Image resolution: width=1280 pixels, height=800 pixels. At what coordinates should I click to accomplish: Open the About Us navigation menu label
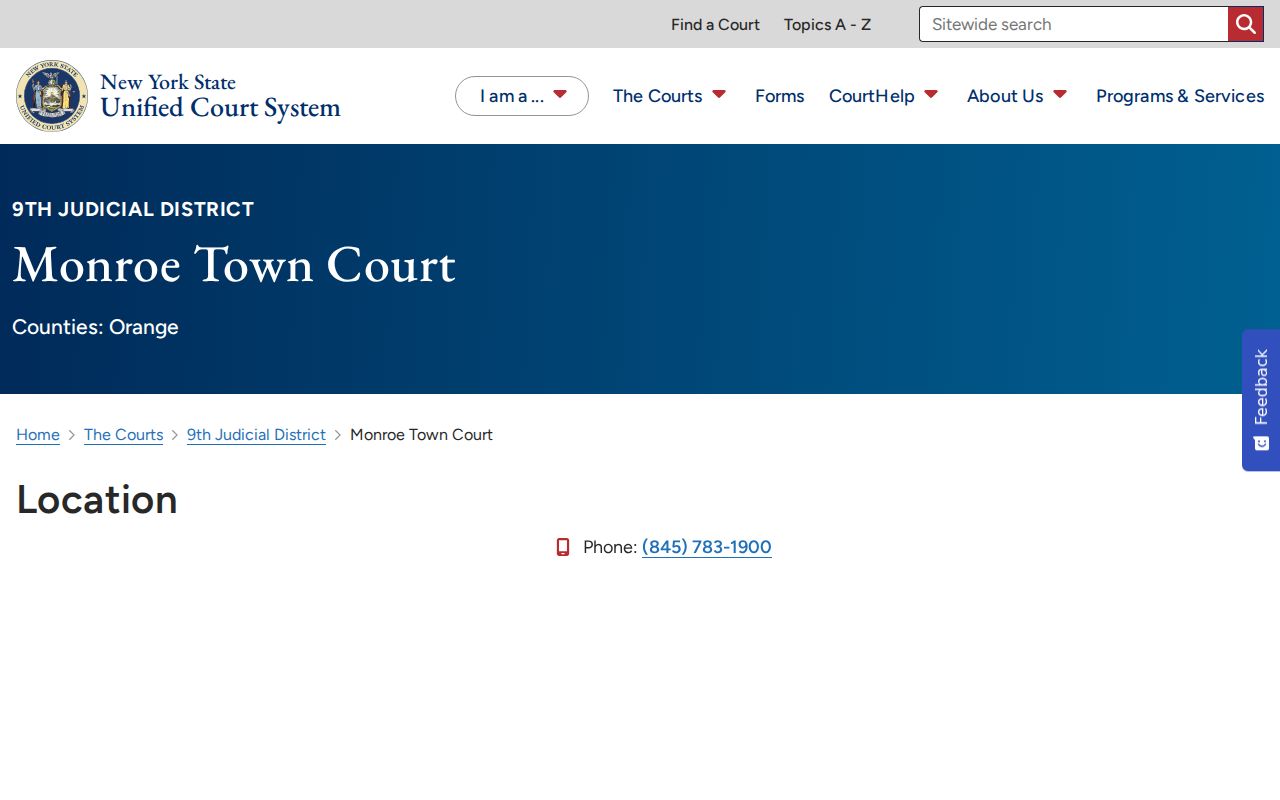[1005, 96]
